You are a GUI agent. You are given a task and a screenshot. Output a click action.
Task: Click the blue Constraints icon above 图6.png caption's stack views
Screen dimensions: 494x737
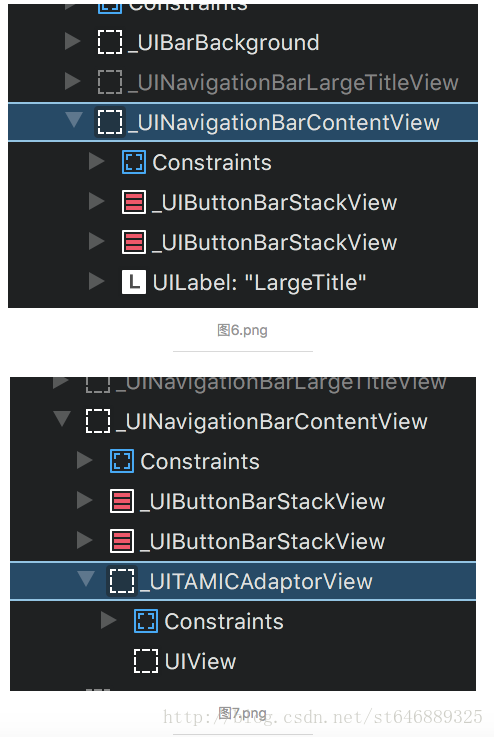[x=133, y=162]
